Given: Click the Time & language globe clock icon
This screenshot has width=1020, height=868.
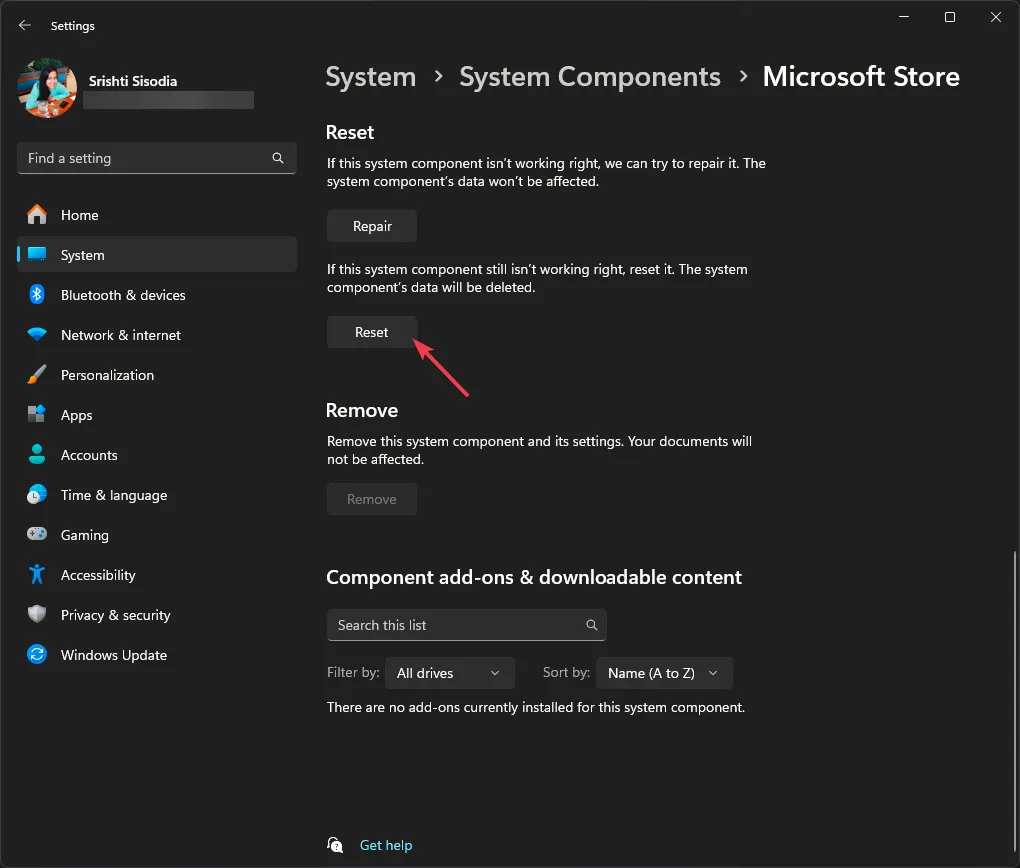Looking at the screenshot, I should [37, 495].
